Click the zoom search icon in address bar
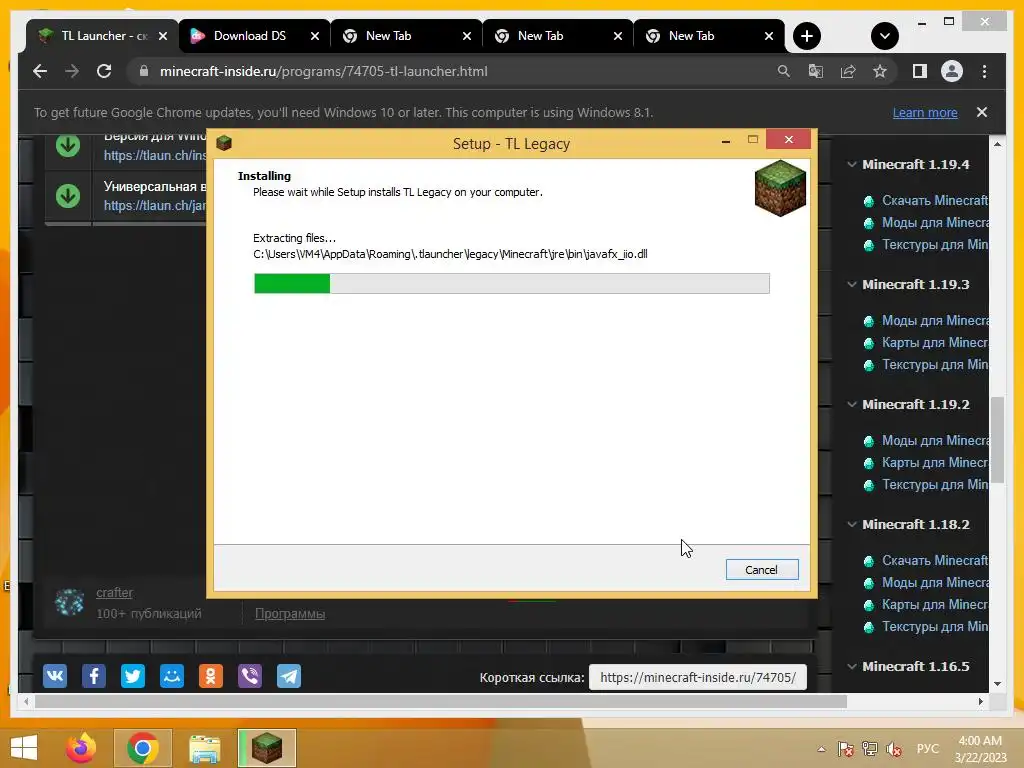 tap(784, 71)
